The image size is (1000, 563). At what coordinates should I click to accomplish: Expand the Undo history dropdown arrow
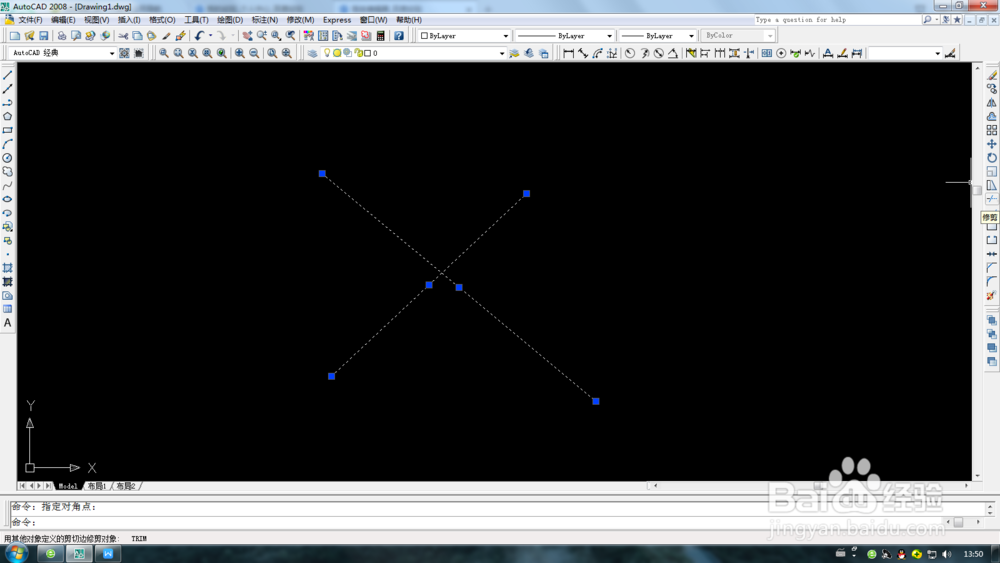click(210, 36)
